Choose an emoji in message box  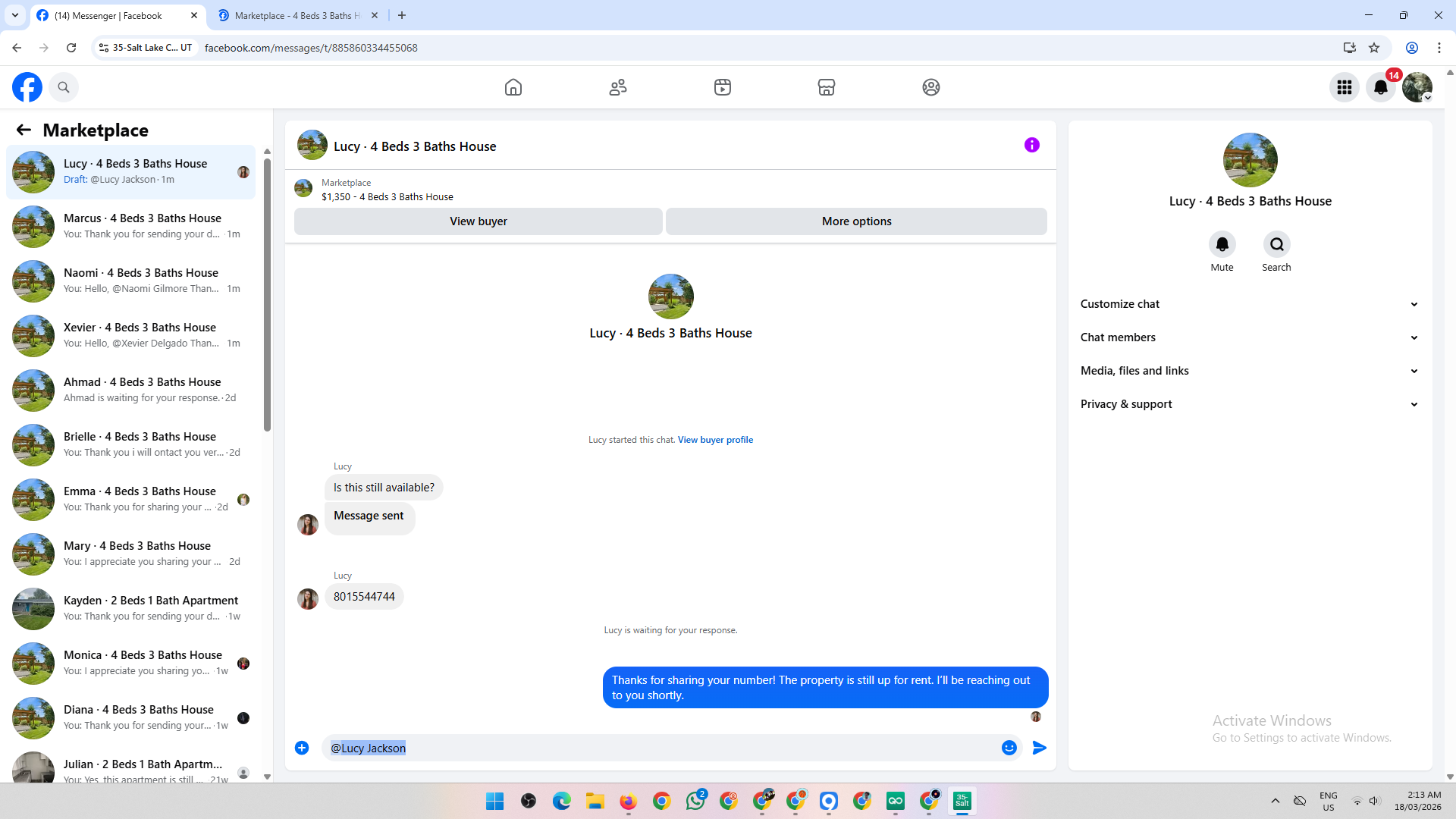pyautogui.click(x=1009, y=748)
